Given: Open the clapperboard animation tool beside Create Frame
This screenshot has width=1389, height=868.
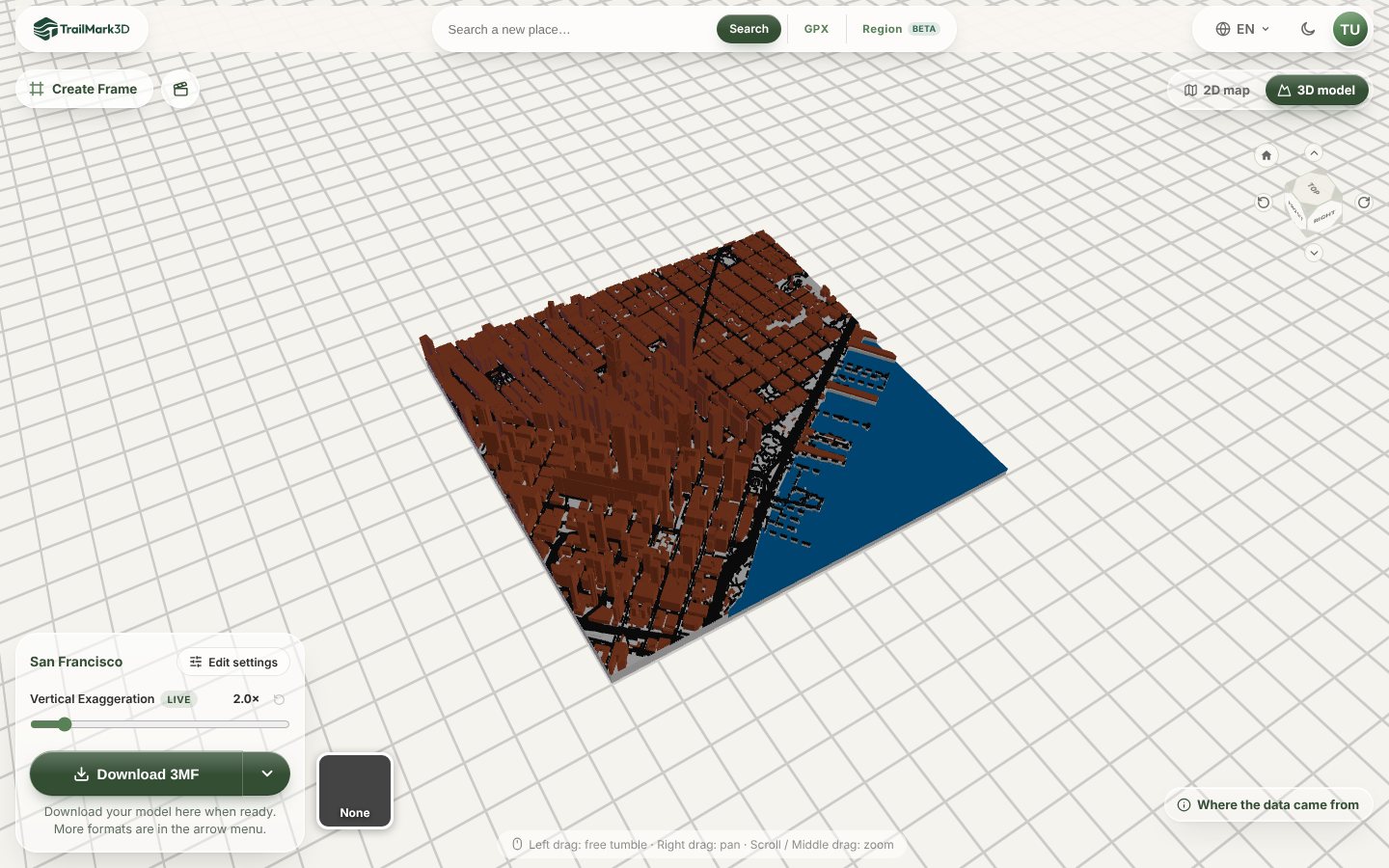Looking at the screenshot, I should tap(180, 89).
